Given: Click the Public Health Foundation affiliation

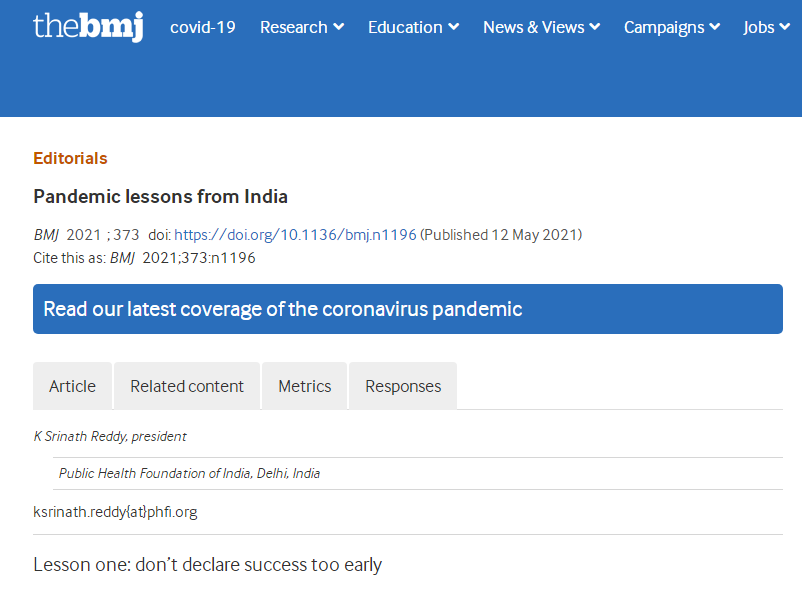Looking at the screenshot, I should tap(189, 473).
